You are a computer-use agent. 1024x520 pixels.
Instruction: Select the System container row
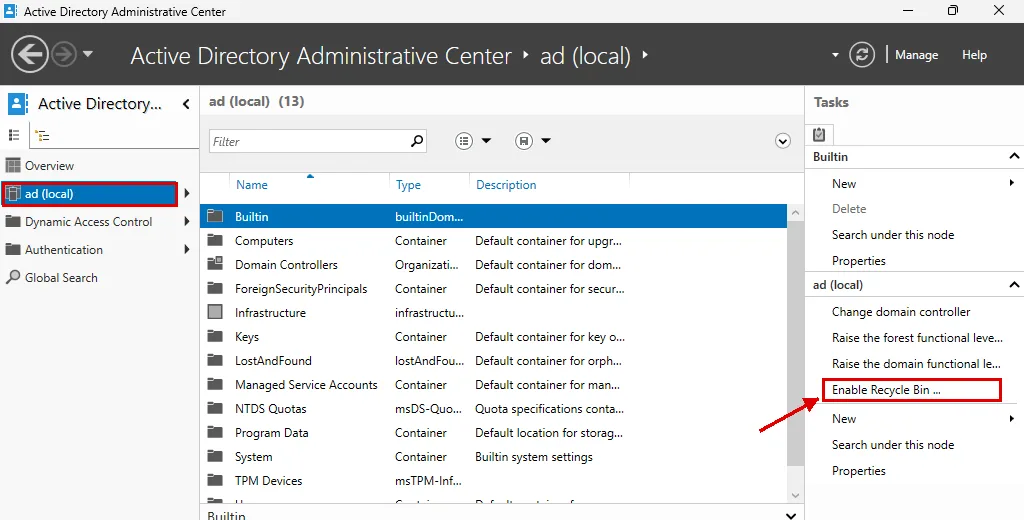(x=494, y=457)
